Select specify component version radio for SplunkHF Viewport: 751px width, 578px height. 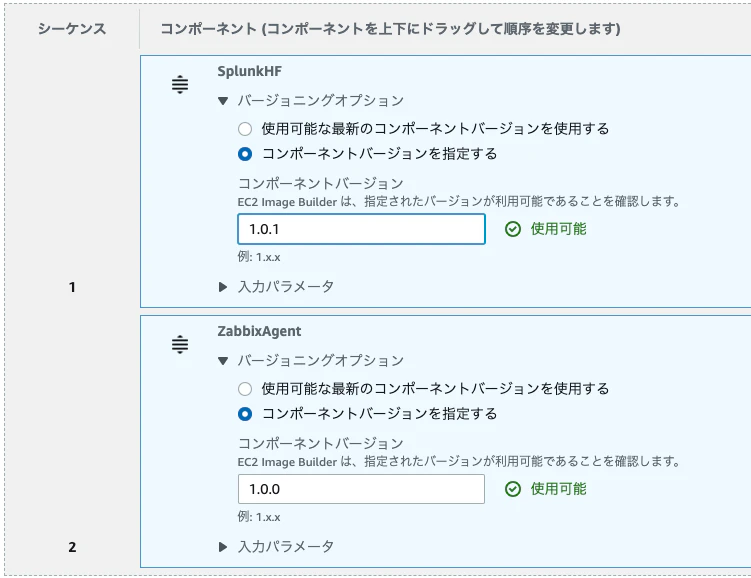tap(245, 154)
